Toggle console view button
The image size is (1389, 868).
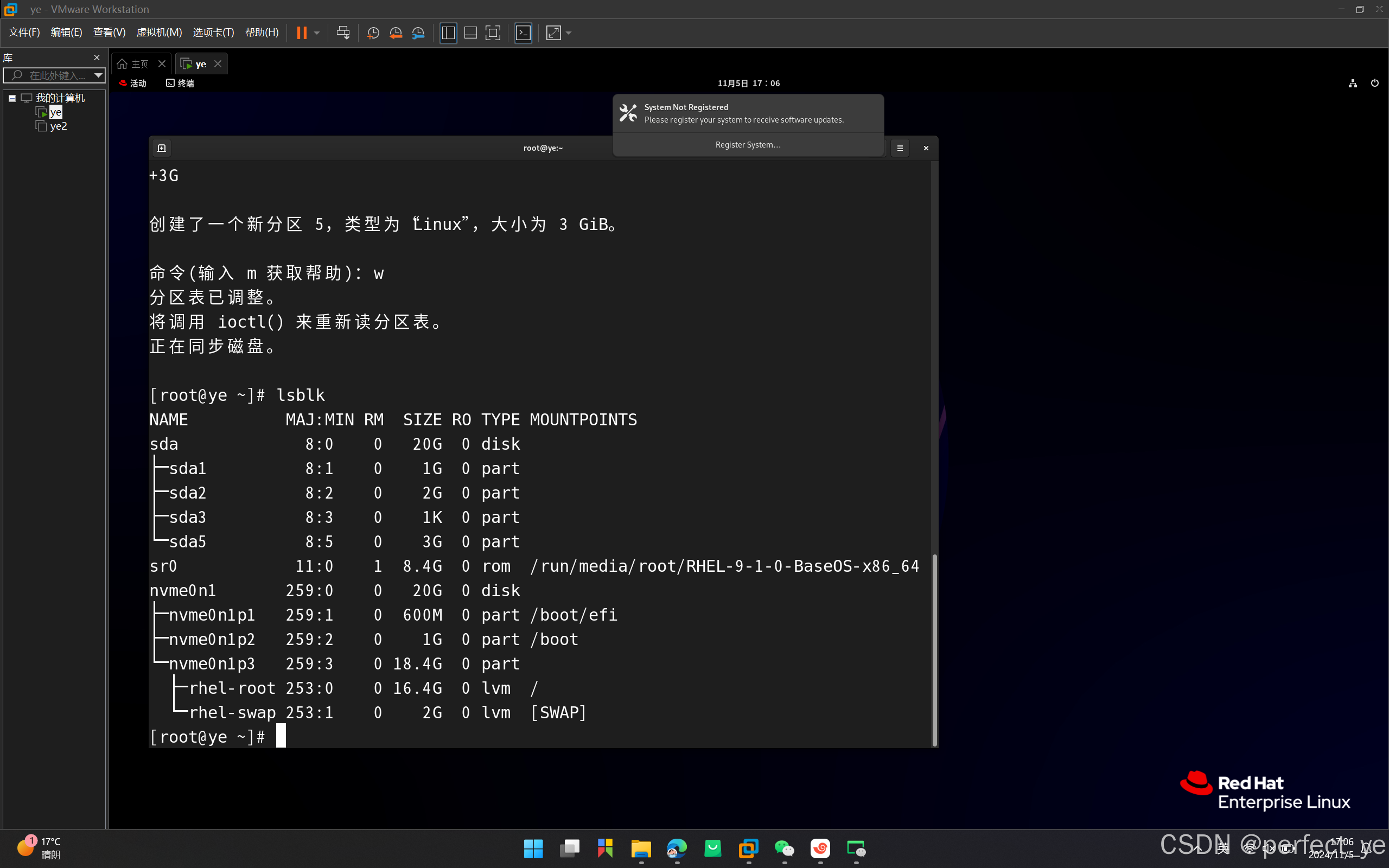524,33
